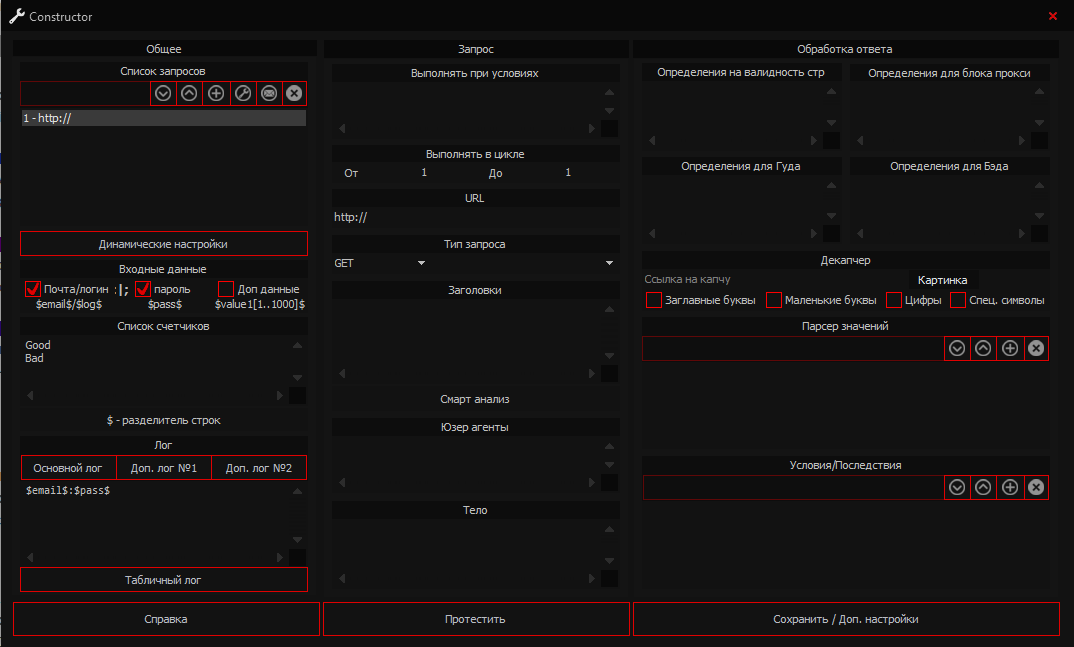Screen dimensions: 1074x647
Task: Switch to Доп. лог №2 tab
Action: click(x=259, y=468)
